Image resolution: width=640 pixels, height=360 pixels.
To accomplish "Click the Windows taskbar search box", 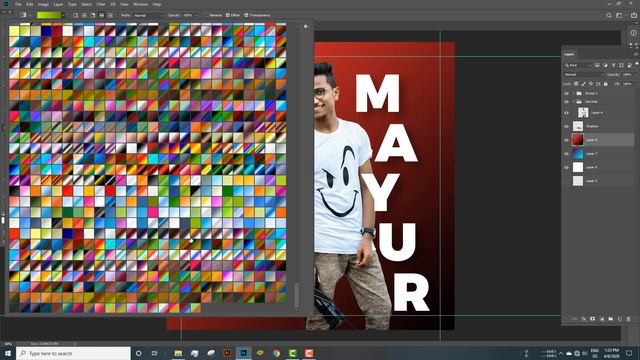I will (x=73, y=353).
